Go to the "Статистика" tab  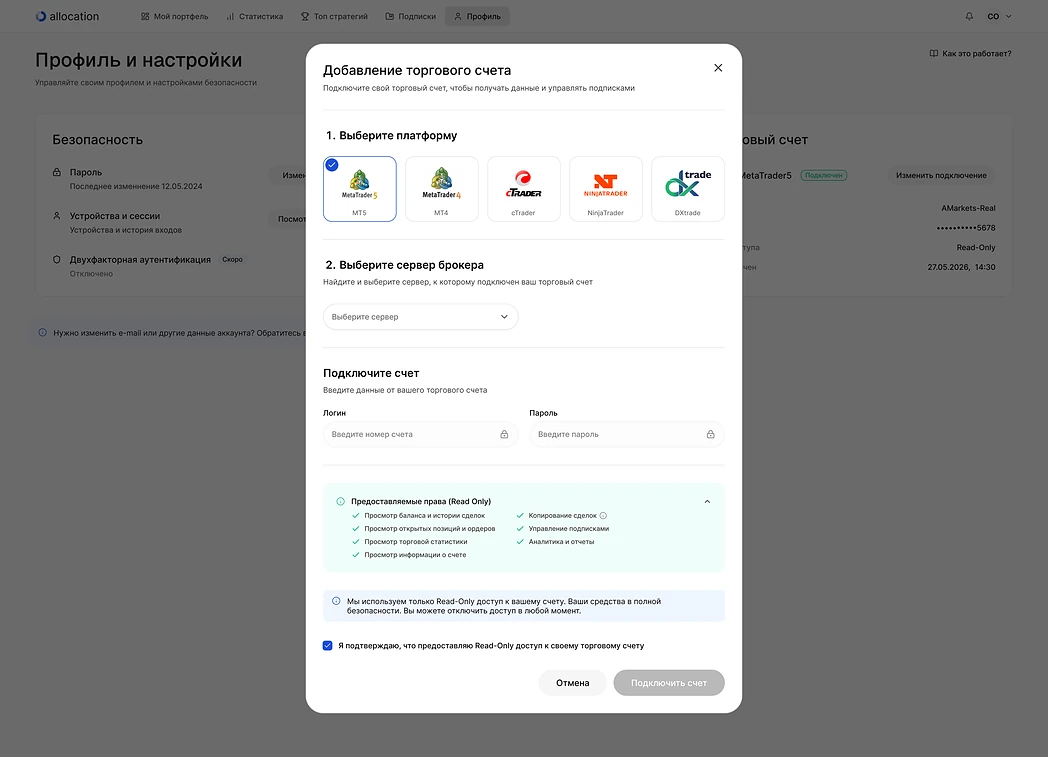pyautogui.click(x=255, y=16)
